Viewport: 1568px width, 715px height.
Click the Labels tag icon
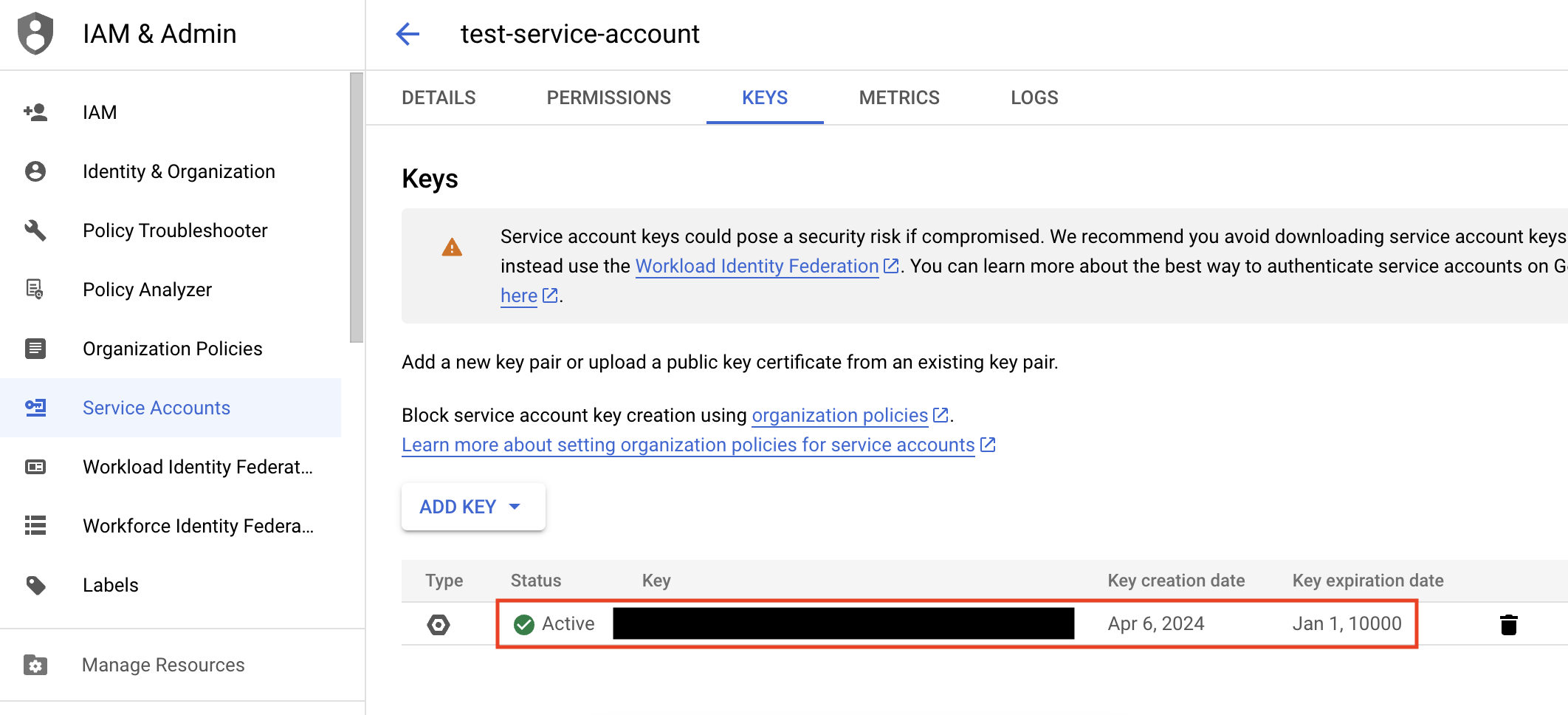coord(35,585)
